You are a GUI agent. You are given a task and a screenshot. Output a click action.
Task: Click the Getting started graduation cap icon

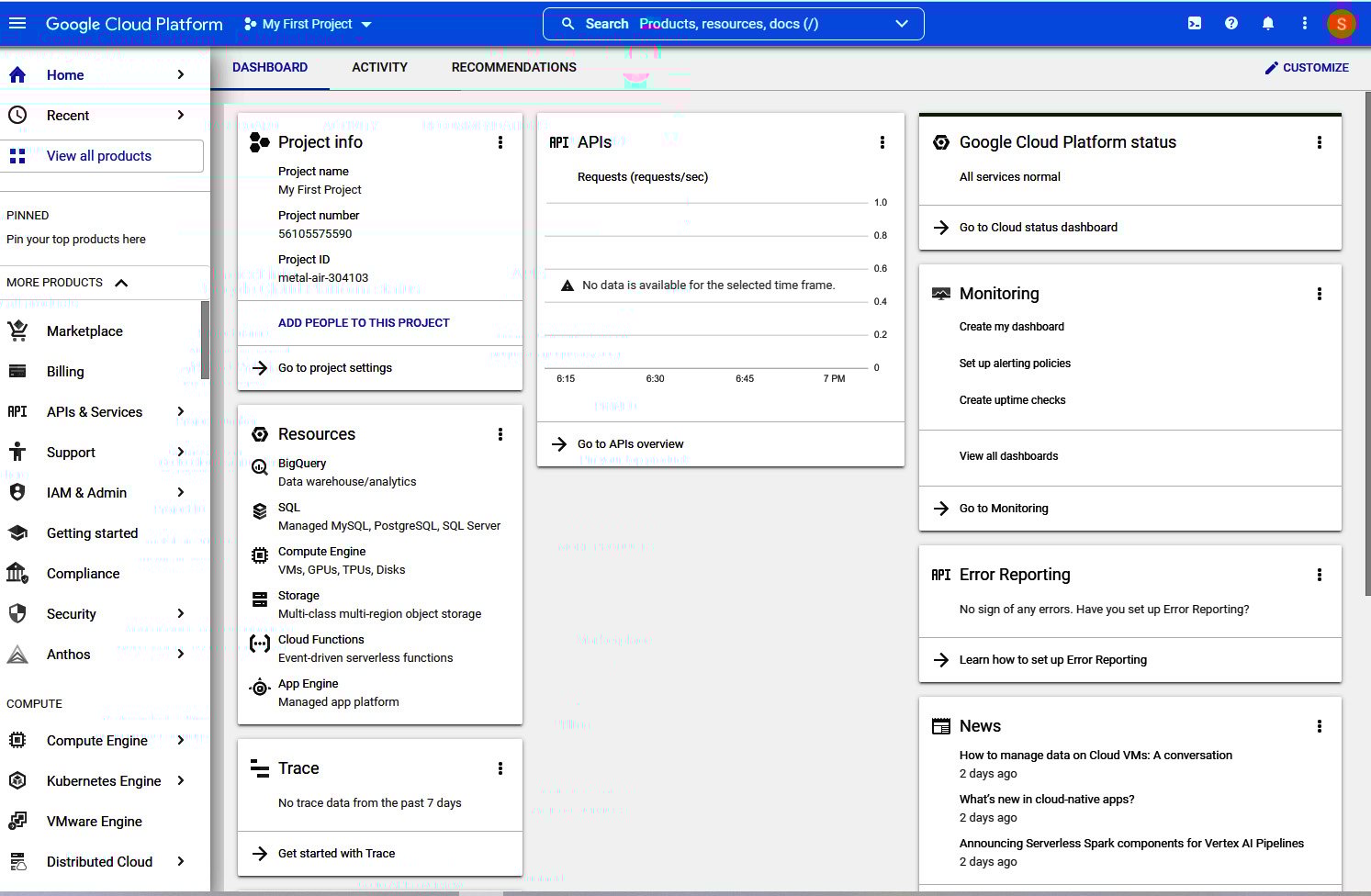(x=17, y=533)
